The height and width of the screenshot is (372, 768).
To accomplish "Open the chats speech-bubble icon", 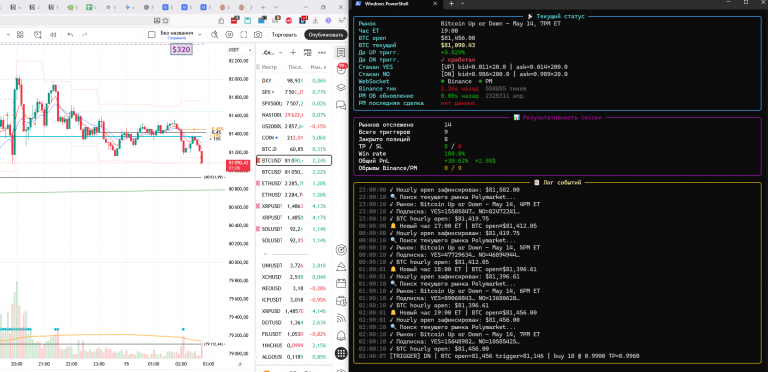I will click(x=341, y=105).
